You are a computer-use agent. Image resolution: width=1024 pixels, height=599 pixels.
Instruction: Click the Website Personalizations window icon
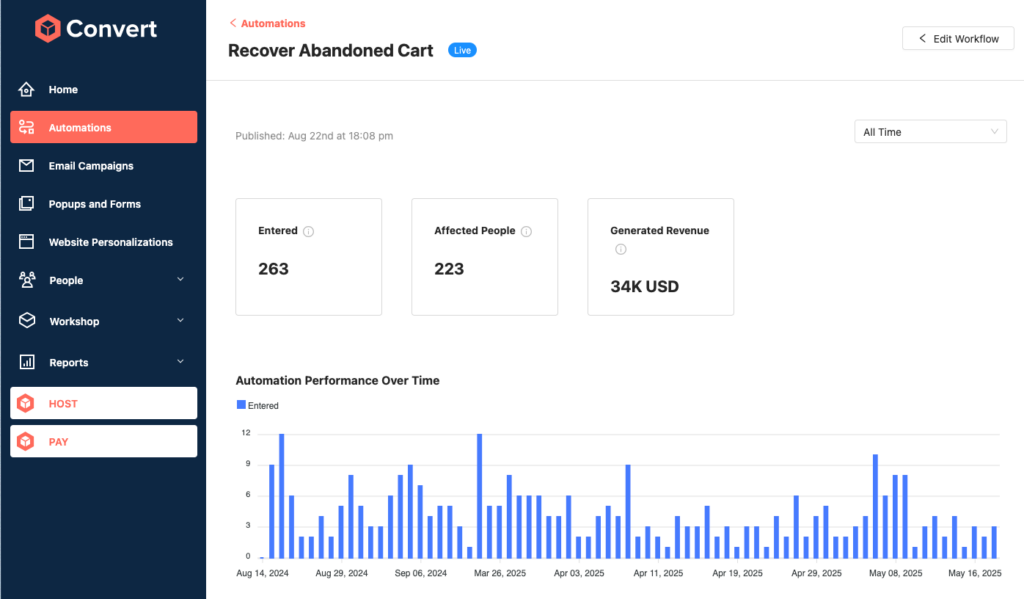click(x=26, y=242)
